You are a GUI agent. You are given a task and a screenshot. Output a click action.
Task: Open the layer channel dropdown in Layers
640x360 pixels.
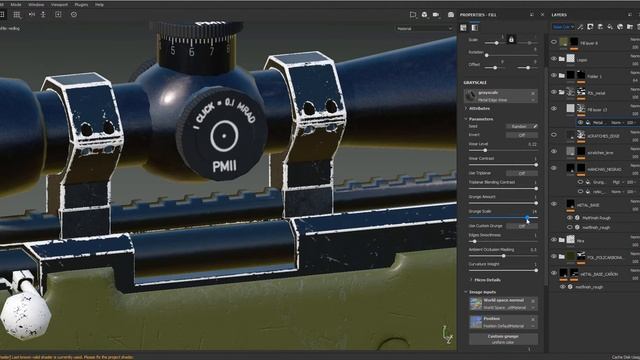(x=563, y=27)
